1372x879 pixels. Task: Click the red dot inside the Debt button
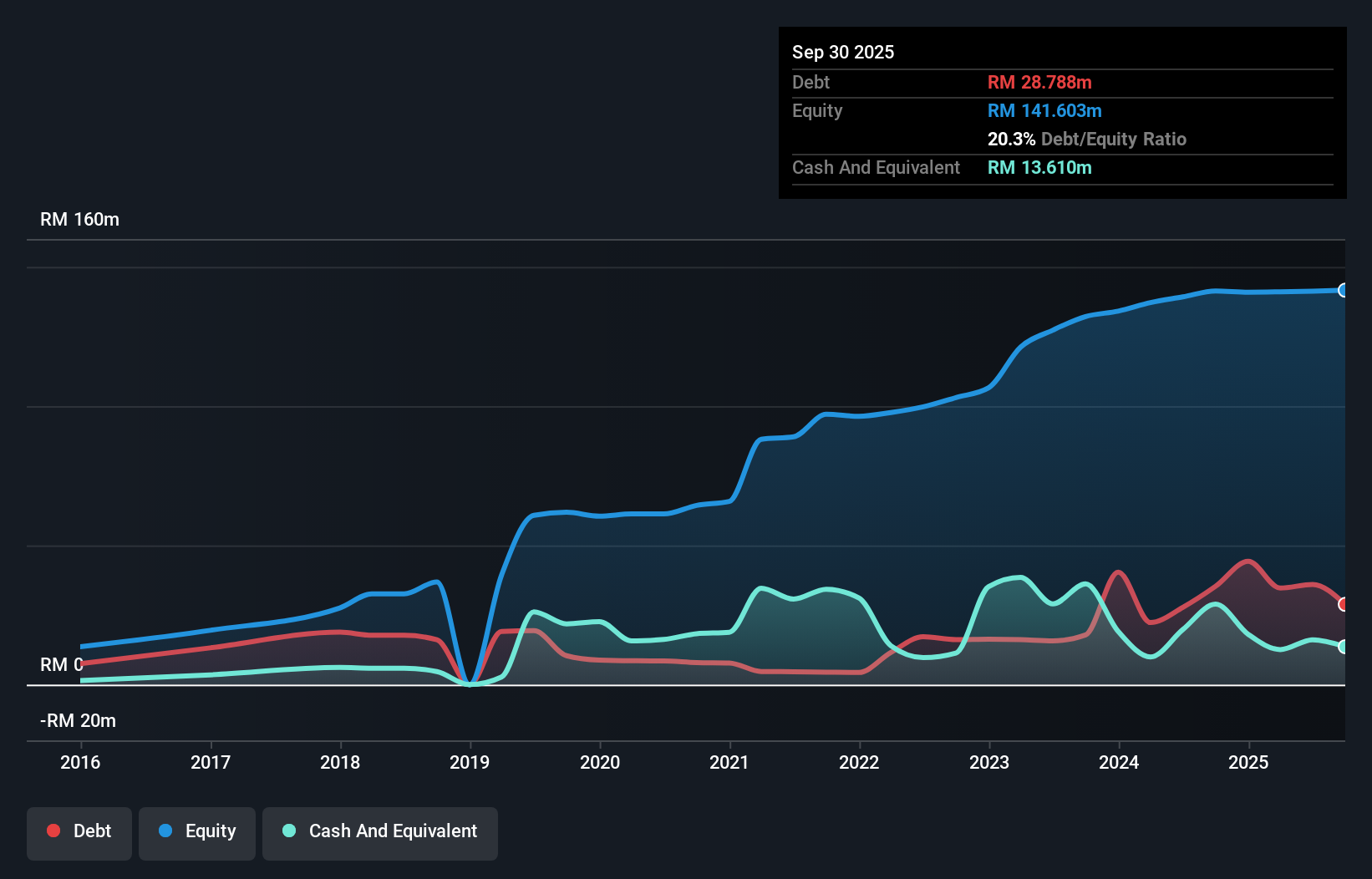tap(53, 831)
